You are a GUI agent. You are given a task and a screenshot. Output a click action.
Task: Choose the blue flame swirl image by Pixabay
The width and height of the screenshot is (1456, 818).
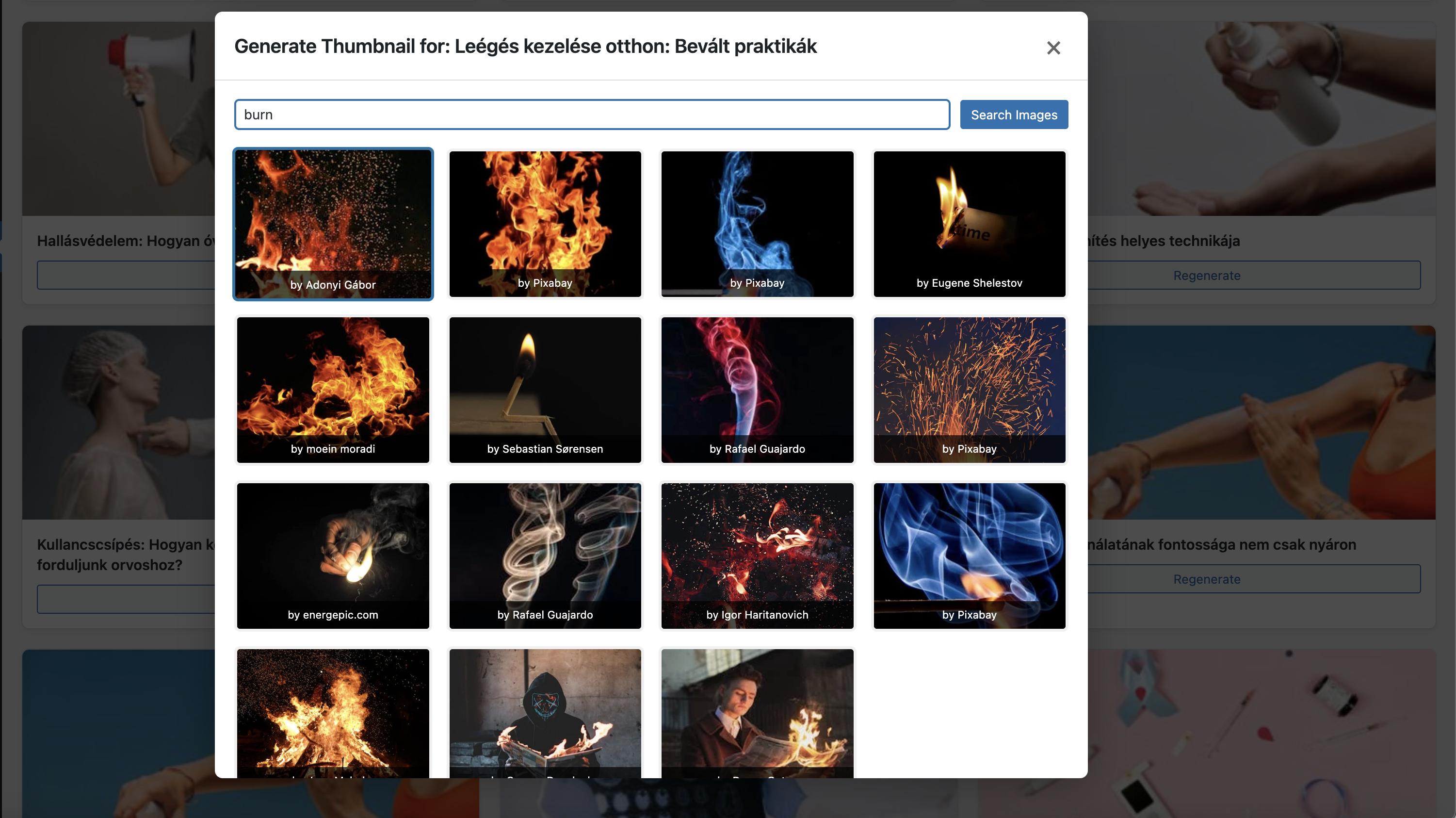tap(970, 556)
